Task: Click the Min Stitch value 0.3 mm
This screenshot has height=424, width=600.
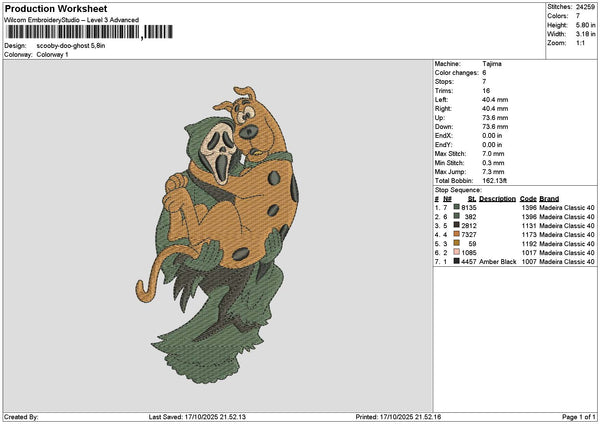Action: pyautogui.click(x=493, y=163)
